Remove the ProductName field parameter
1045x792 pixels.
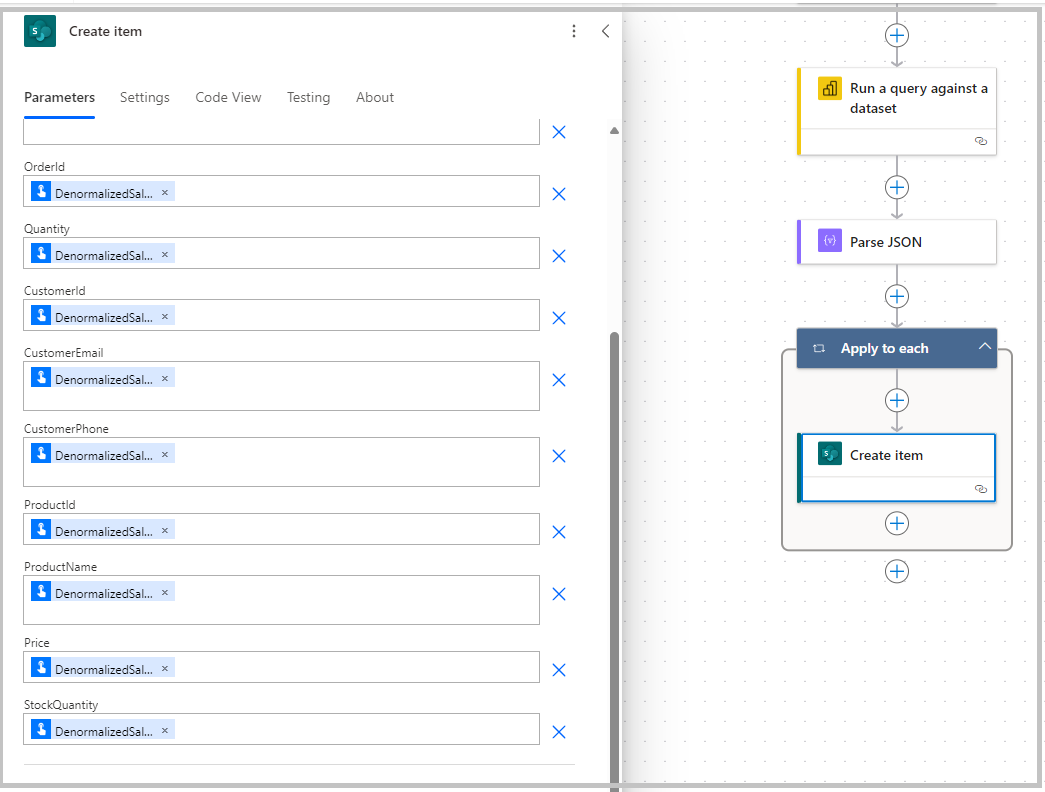[x=559, y=594]
